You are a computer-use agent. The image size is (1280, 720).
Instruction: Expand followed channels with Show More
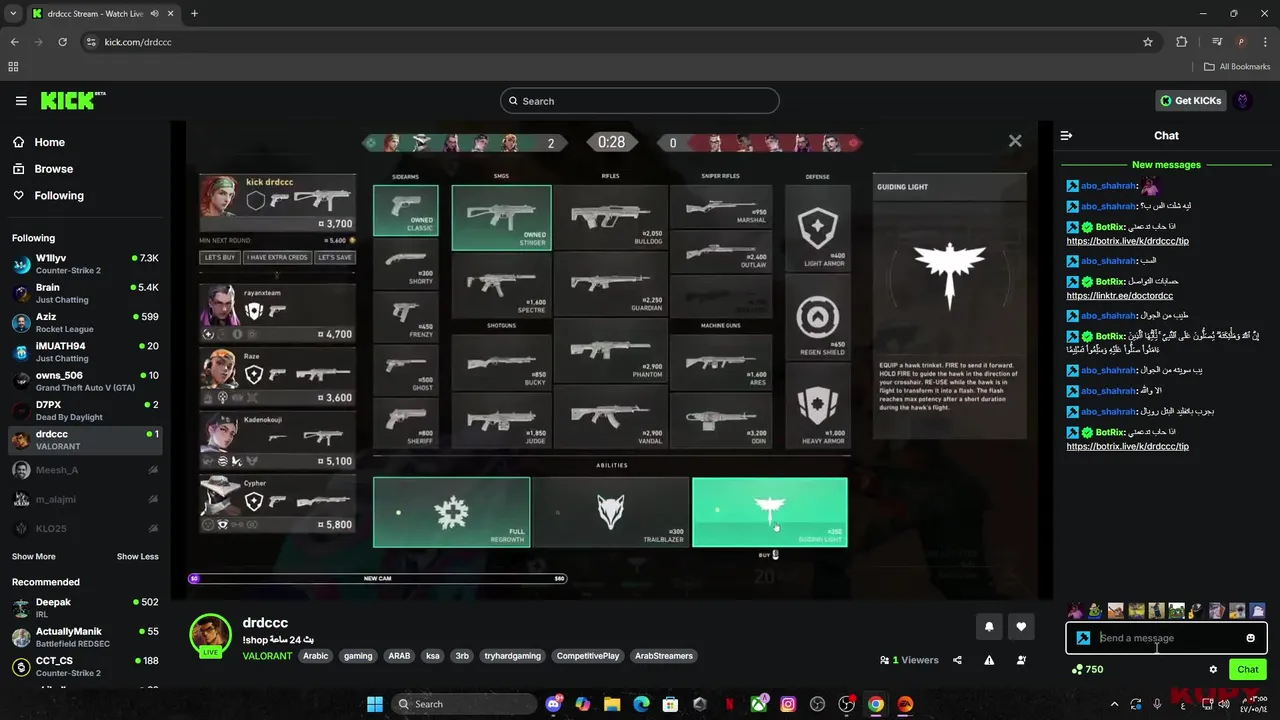pos(34,556)
